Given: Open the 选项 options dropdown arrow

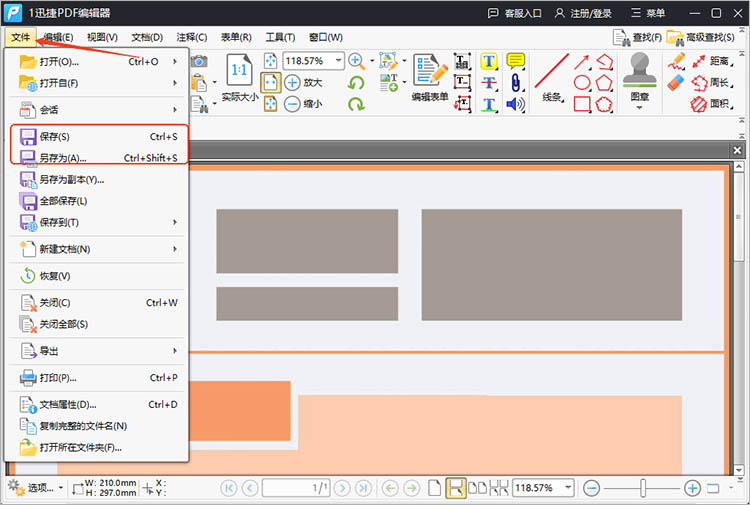Looking at the screenshot, I should click(61, 488).
